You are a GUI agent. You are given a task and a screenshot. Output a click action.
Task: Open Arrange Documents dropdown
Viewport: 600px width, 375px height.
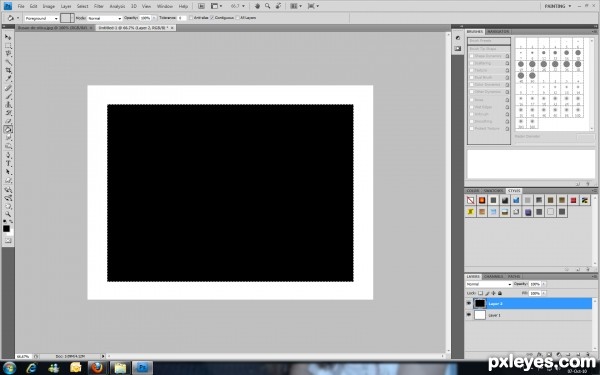tap(296, 6)
